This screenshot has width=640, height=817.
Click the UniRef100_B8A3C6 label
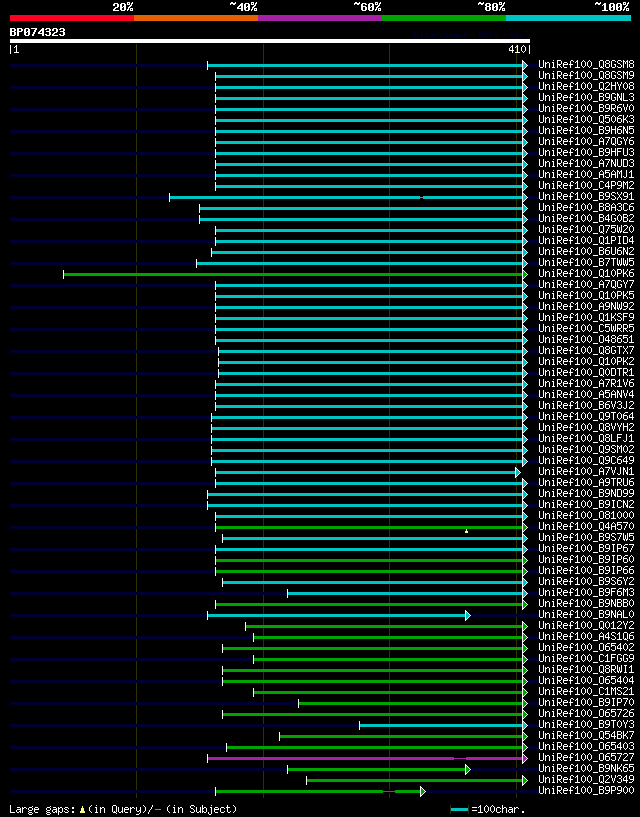[586, 208]
